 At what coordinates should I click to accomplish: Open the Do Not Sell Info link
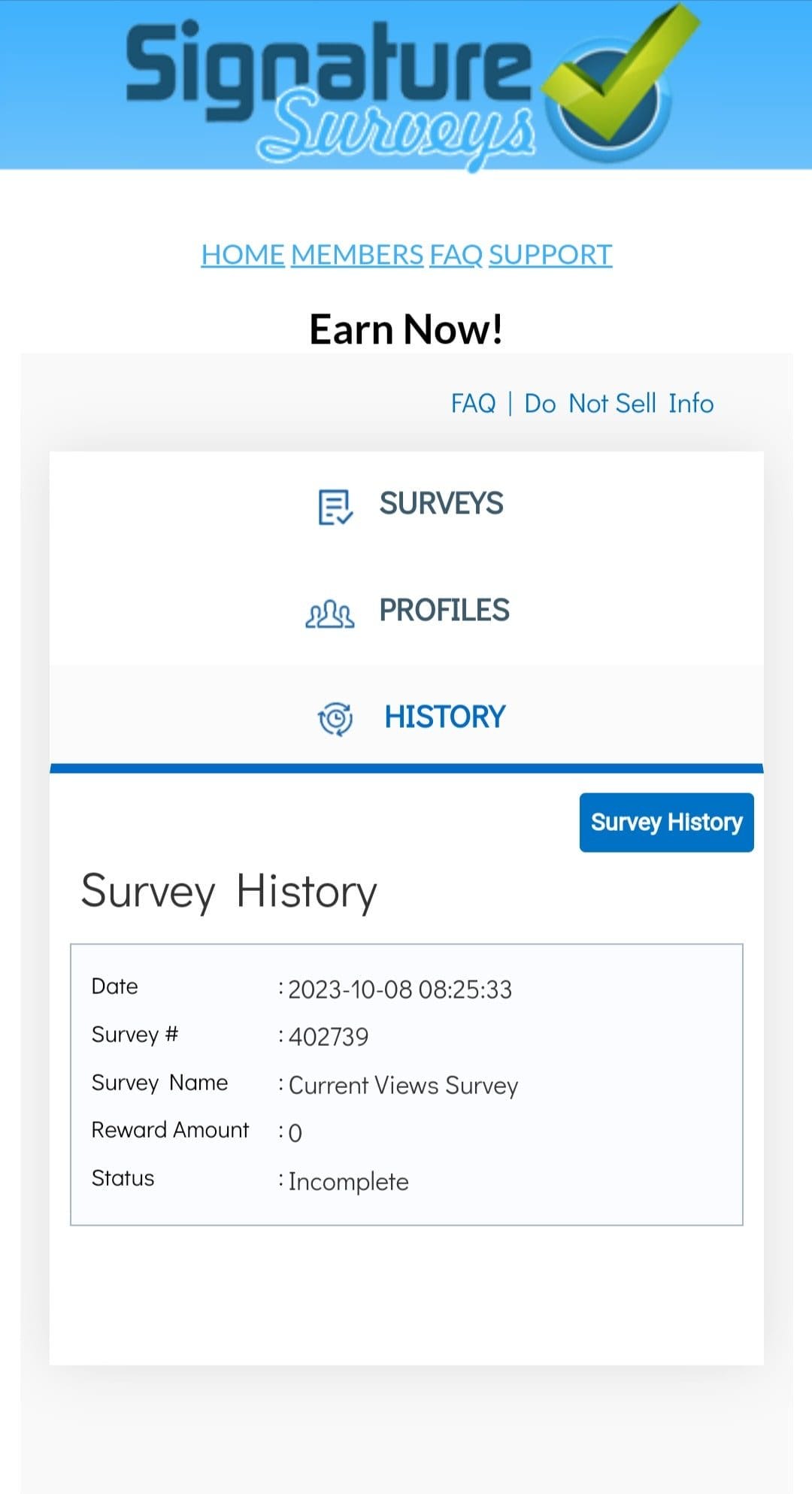(619, 404)
